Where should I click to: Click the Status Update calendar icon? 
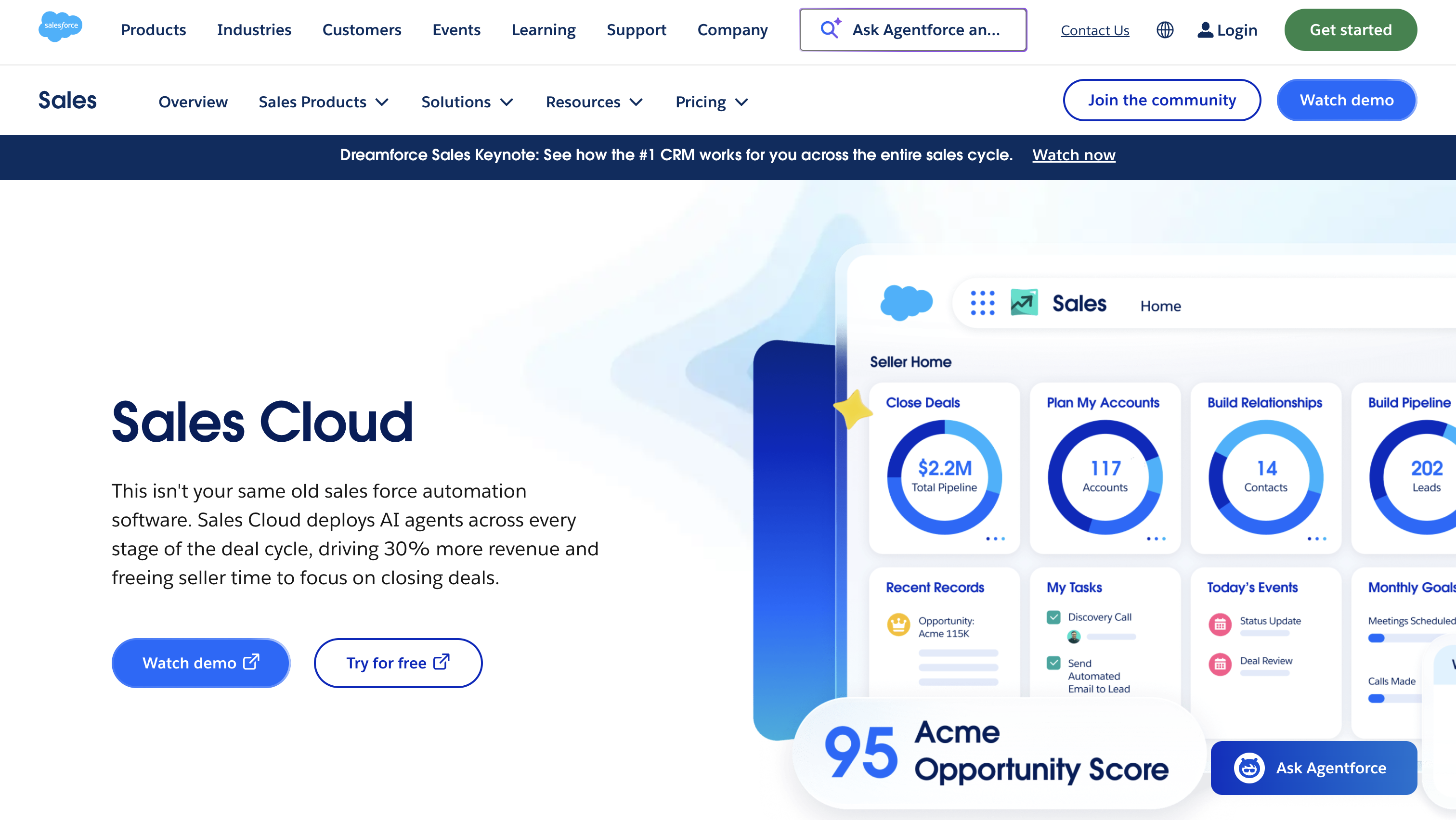[1220, 625]
